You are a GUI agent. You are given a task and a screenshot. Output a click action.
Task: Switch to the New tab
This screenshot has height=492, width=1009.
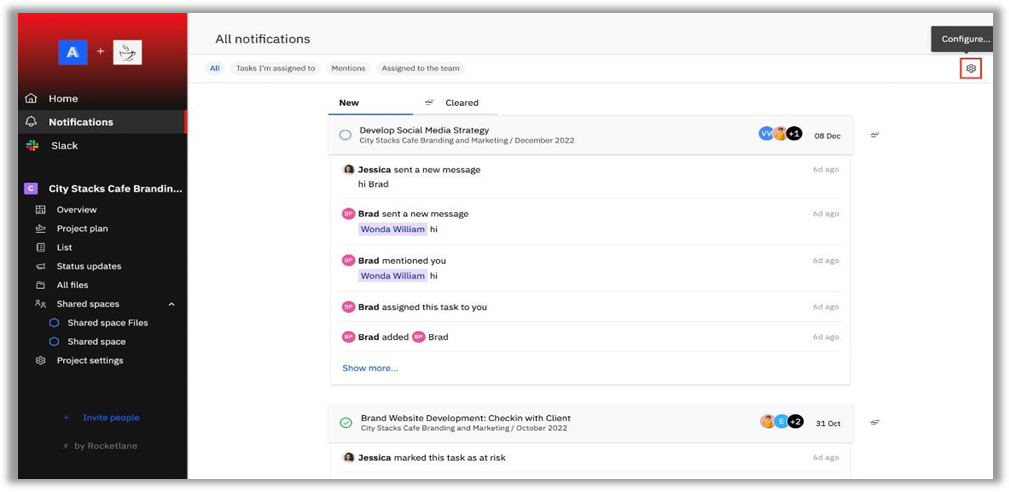[349, 103]
